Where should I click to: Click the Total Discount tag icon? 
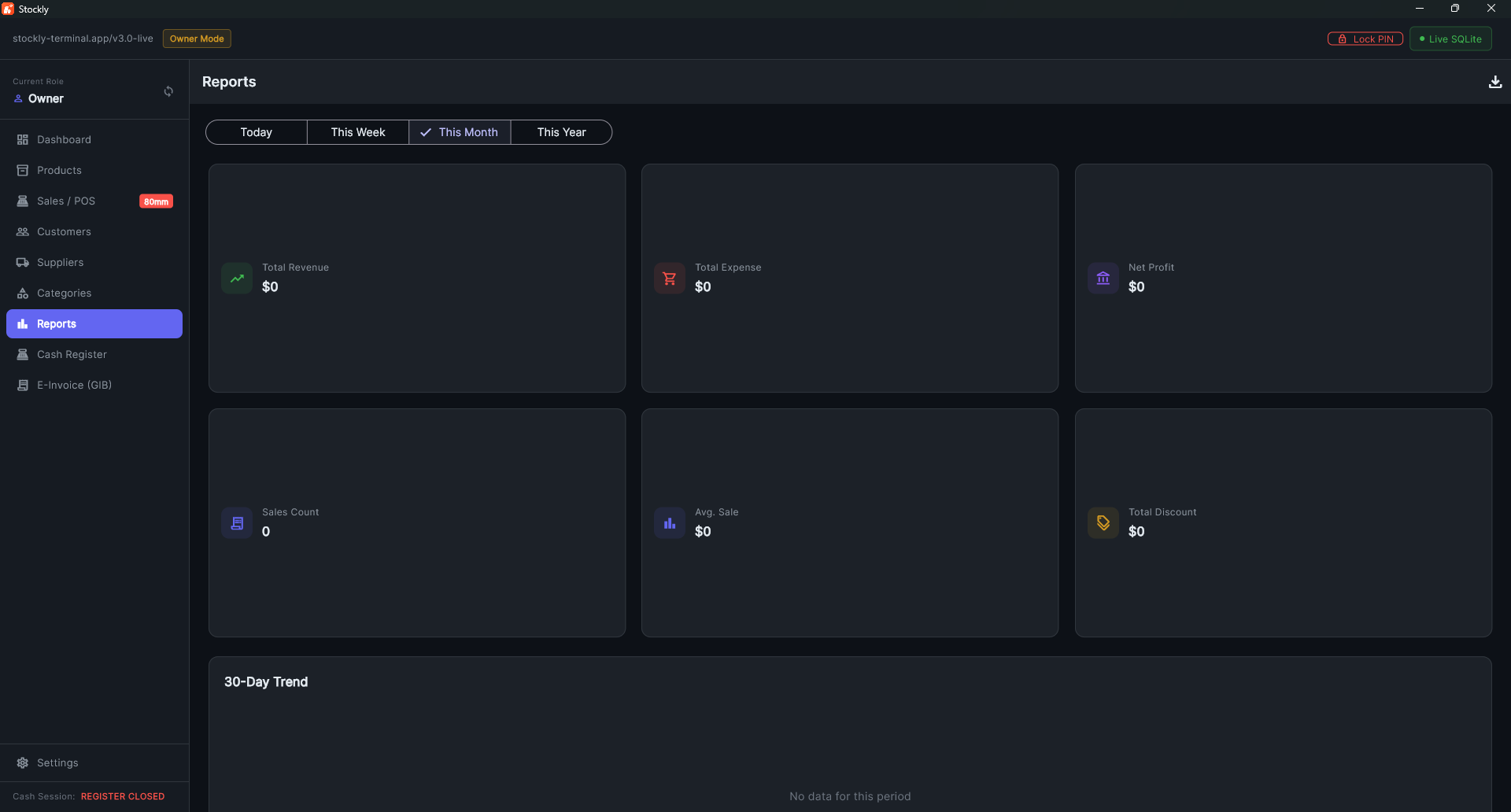point(1103,522)
